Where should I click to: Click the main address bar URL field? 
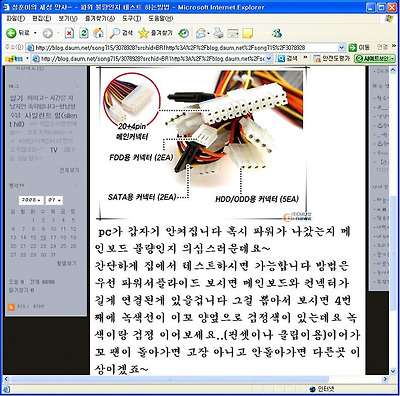186,48
